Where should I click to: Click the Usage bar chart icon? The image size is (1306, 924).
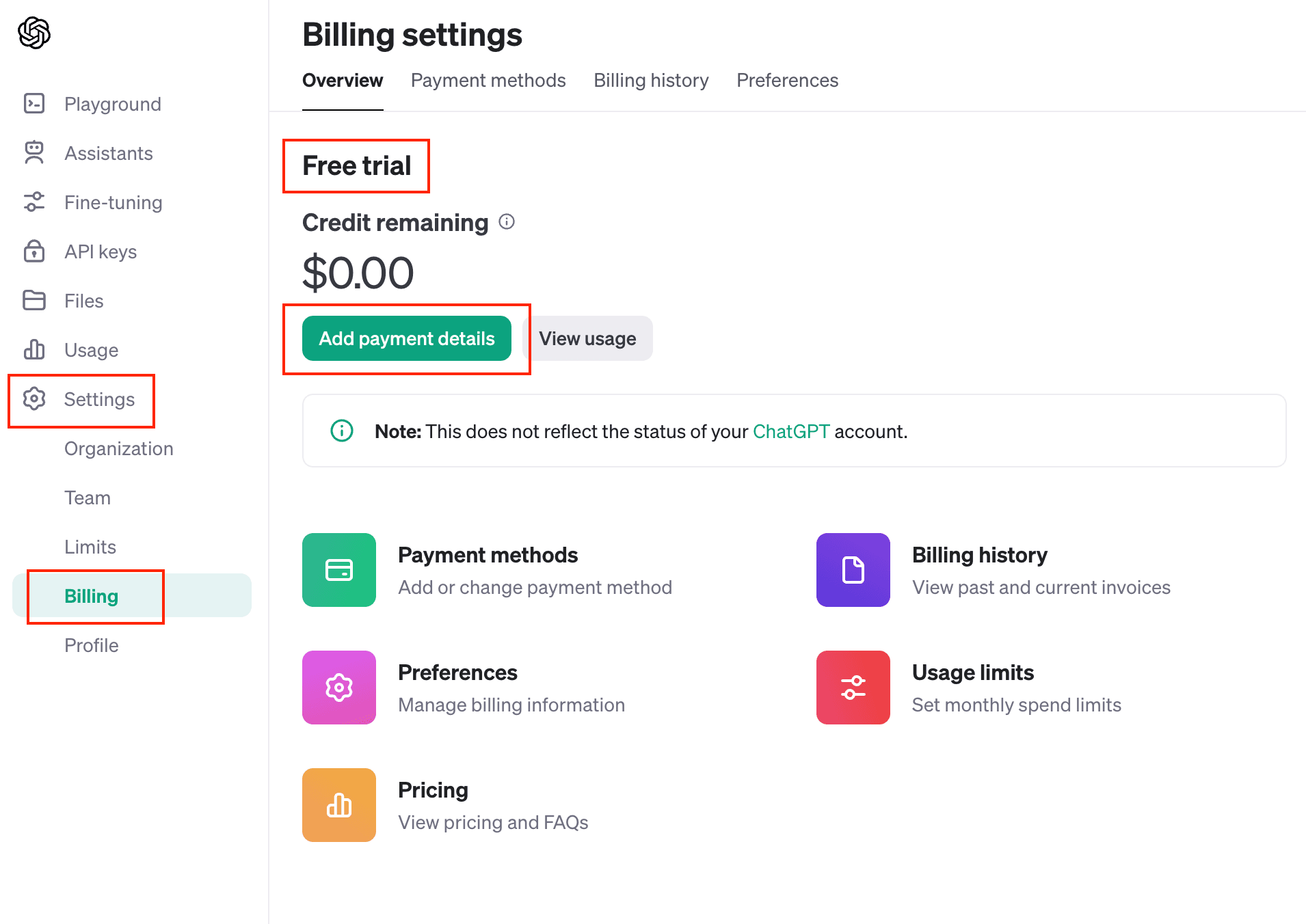pos(34,349)
